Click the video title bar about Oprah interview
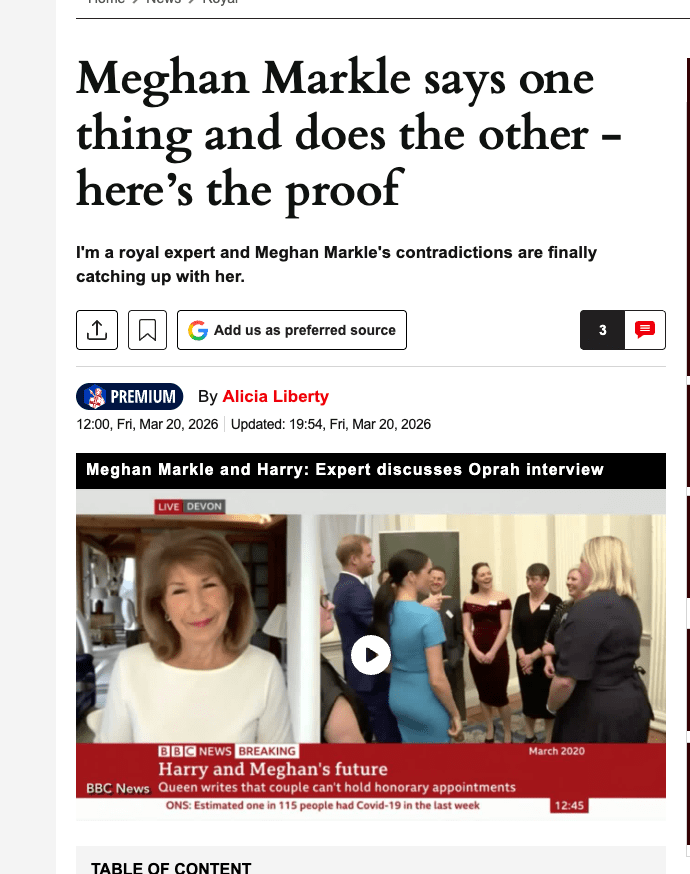 click(371, 471)
